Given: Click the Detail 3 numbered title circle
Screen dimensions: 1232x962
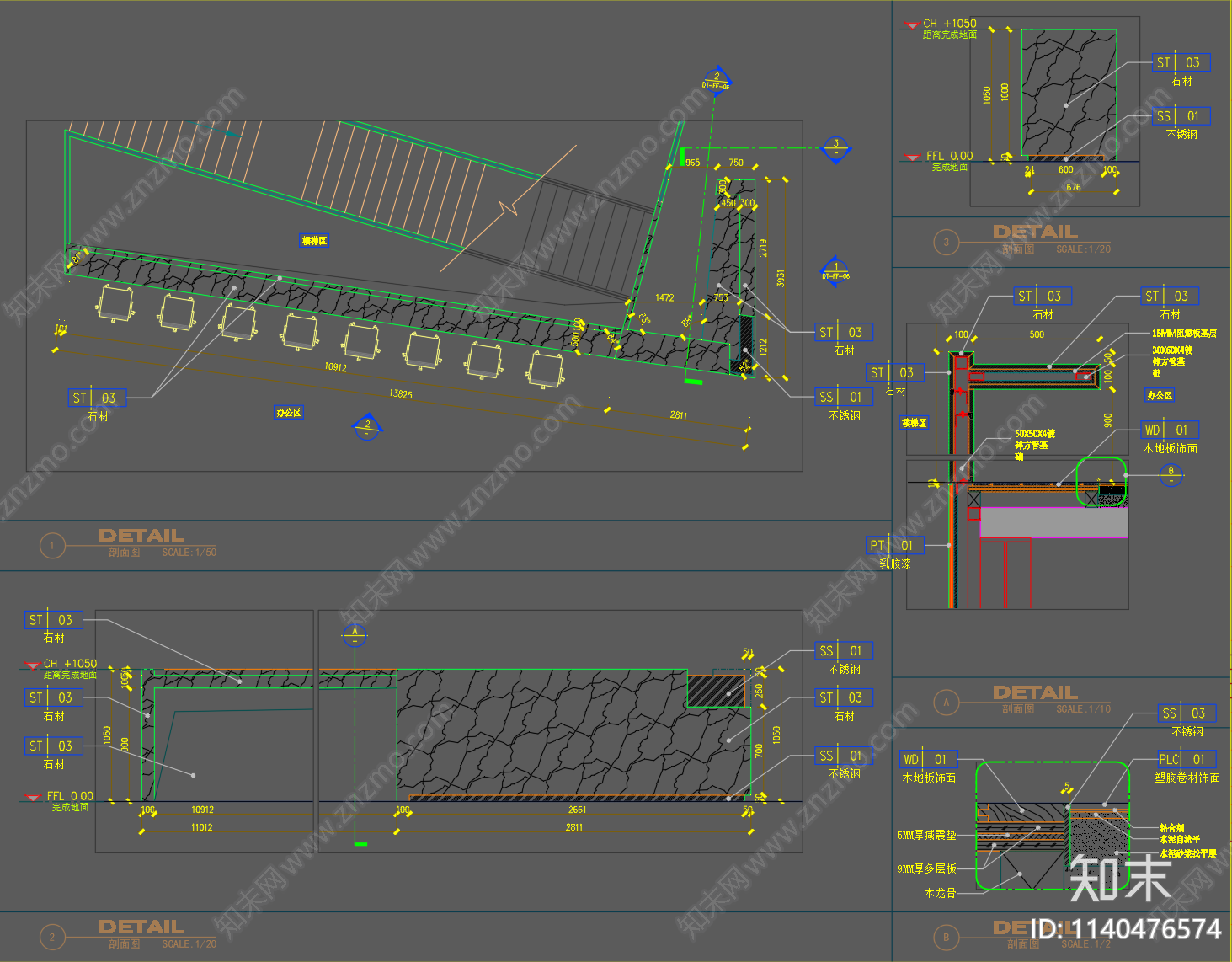Looking at the screenshot, I should coord(947,243).
